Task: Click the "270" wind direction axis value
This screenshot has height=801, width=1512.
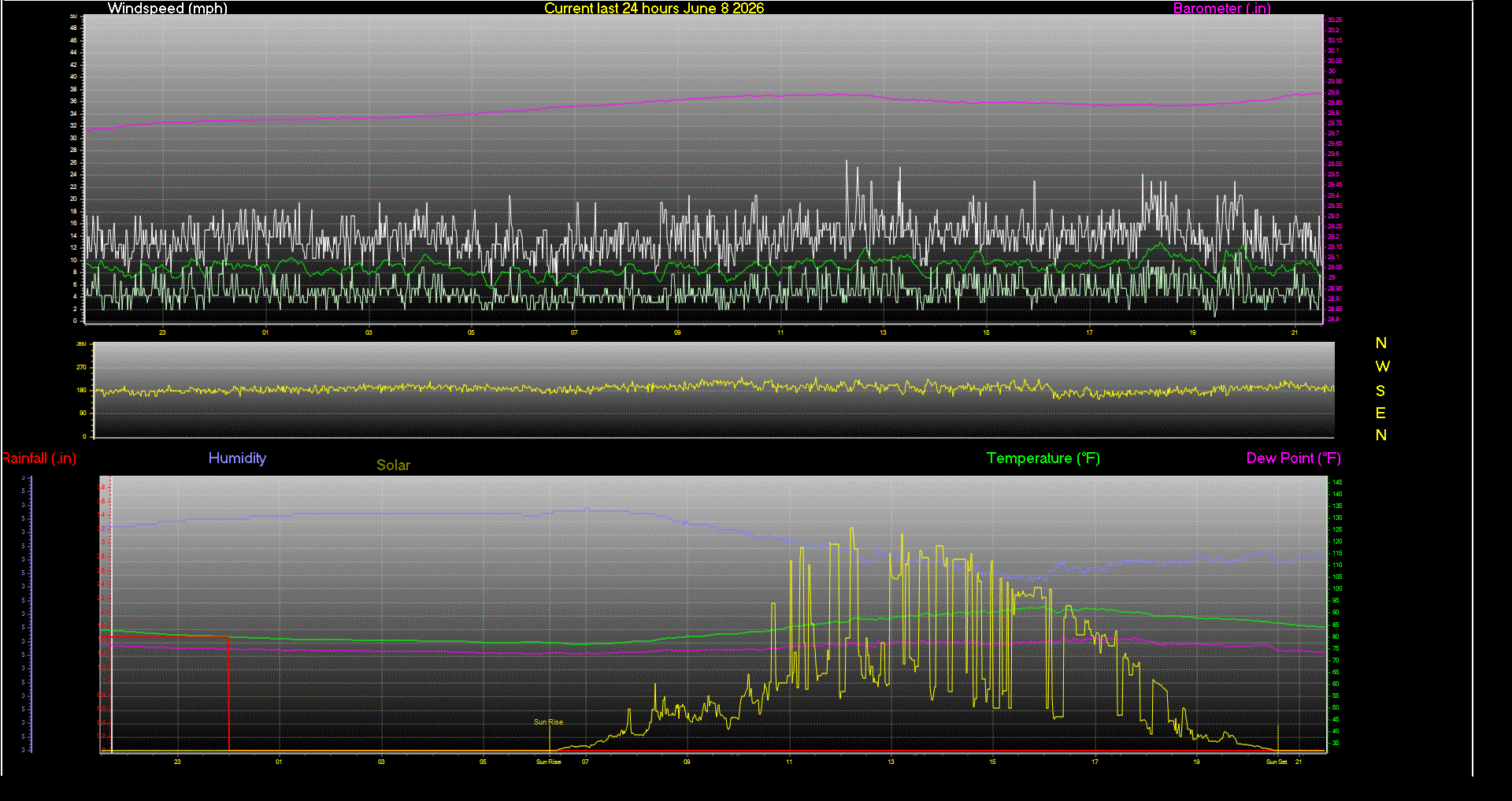Action: pyautogui.click(x=81, y=367)
